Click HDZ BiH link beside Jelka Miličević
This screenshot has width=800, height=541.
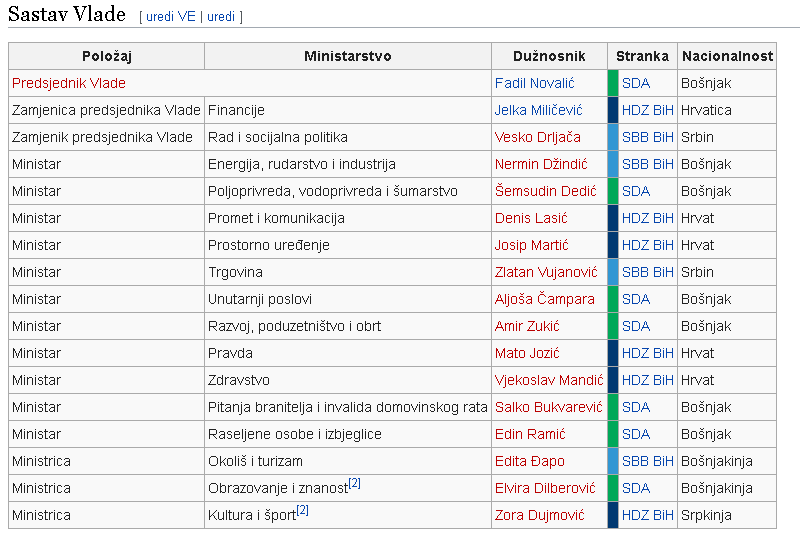647,110
